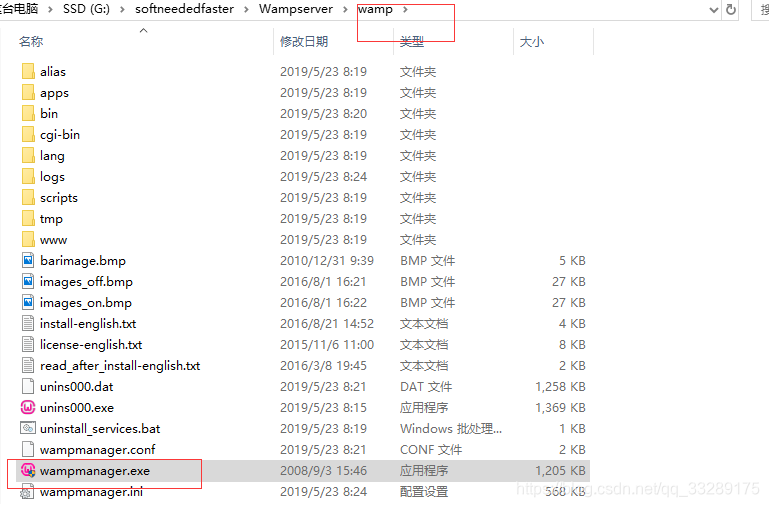The width and height of the screenshot is (769, 507).
Task: Sort by the 修改日期 column header
Action: 304,42
